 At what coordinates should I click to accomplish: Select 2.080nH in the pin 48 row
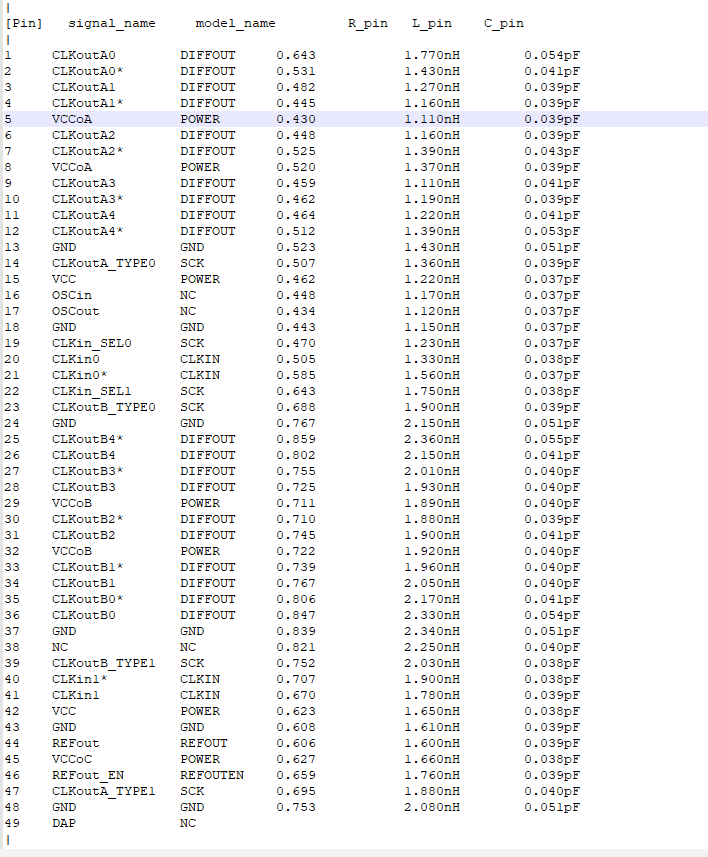coord(432,807)
